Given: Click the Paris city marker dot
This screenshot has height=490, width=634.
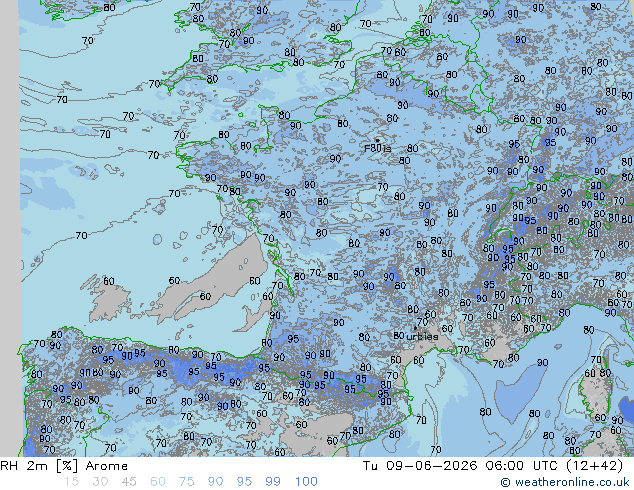Looking at the screenshot, I should coord(378,140).
